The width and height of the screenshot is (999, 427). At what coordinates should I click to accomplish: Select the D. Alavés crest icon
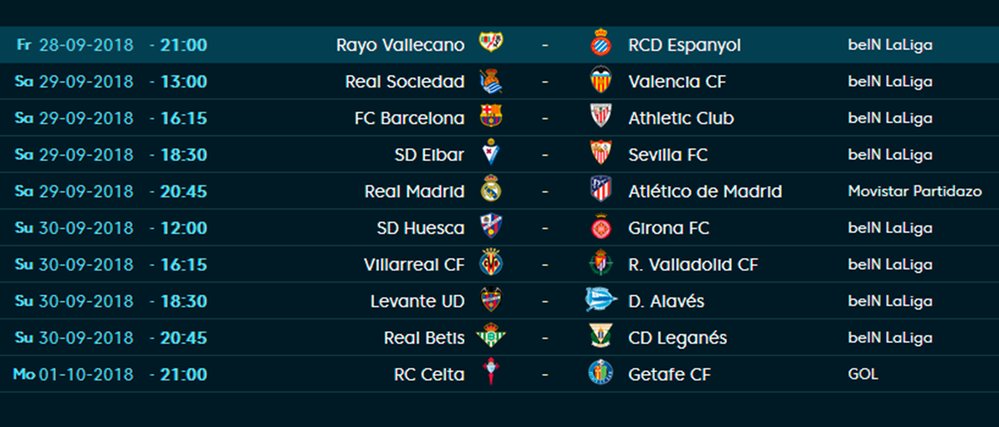tap(601, 300)
